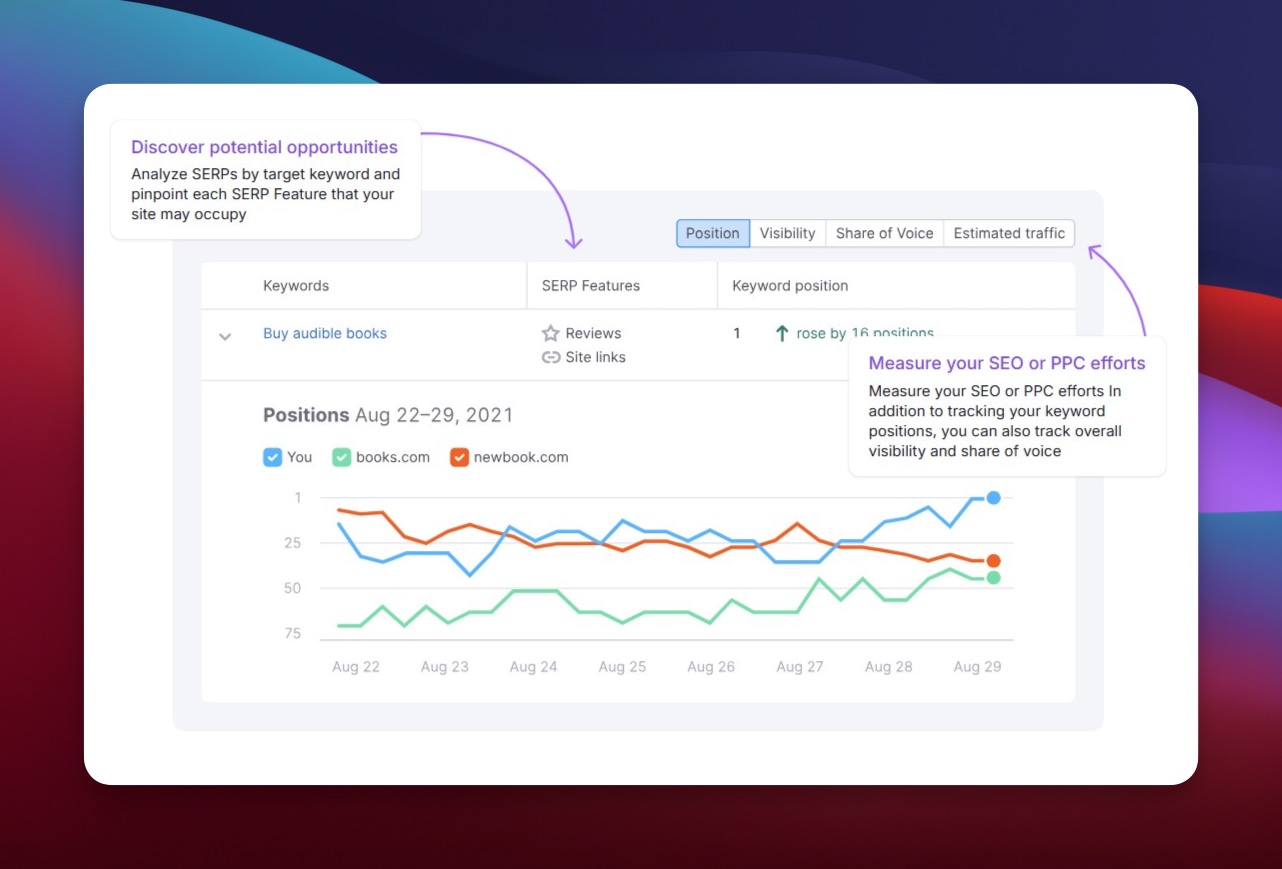Disable the books.com series checkbox

click(344, 457)
